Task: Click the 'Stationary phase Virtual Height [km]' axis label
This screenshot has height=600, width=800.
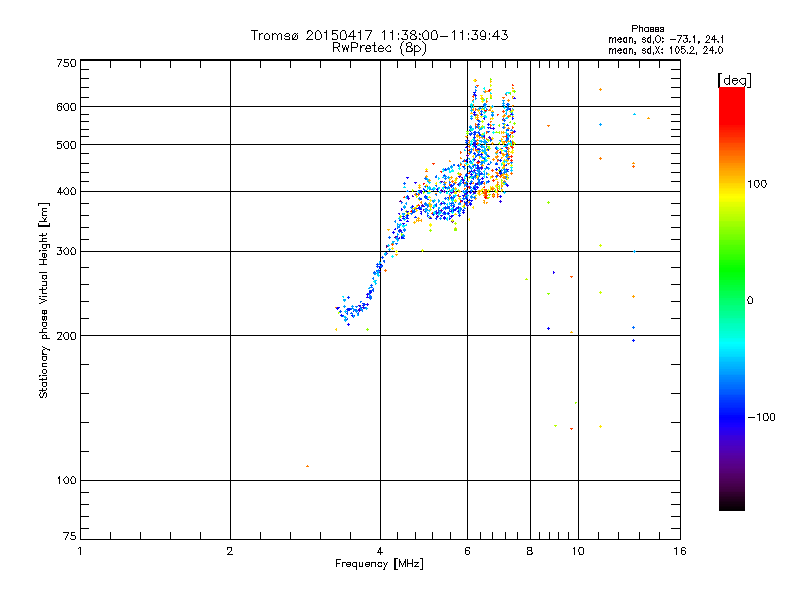Action: [x=44, y=300]
